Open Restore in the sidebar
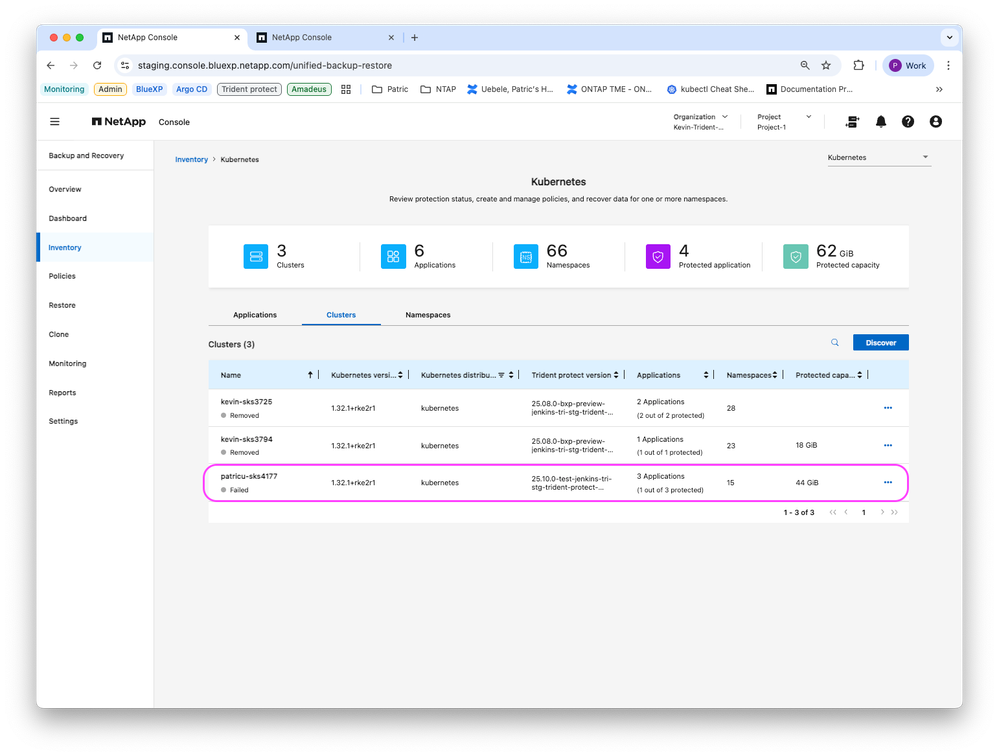The image size is (999, 756). (62, 305)
